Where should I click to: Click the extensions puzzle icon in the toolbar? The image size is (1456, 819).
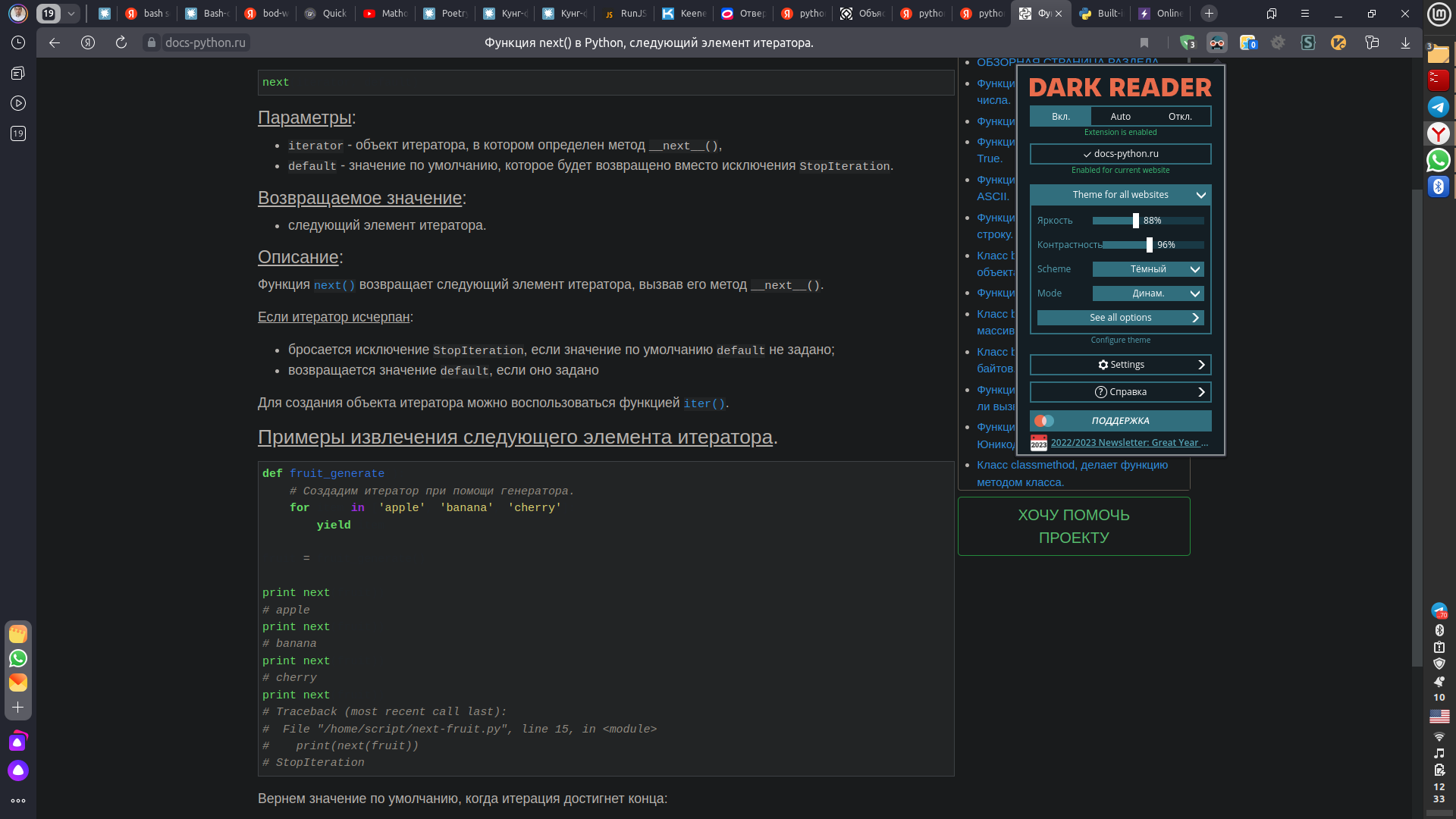point(1248,43)
